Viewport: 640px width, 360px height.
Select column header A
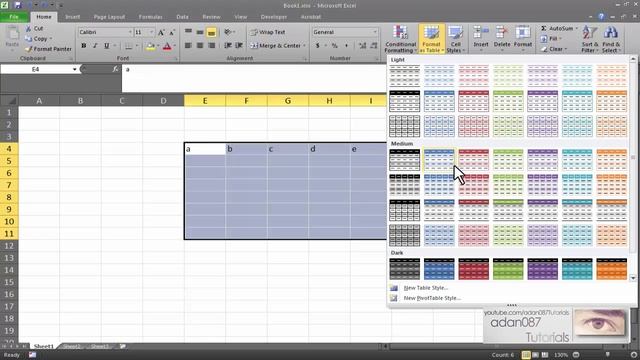click(39, 100)
